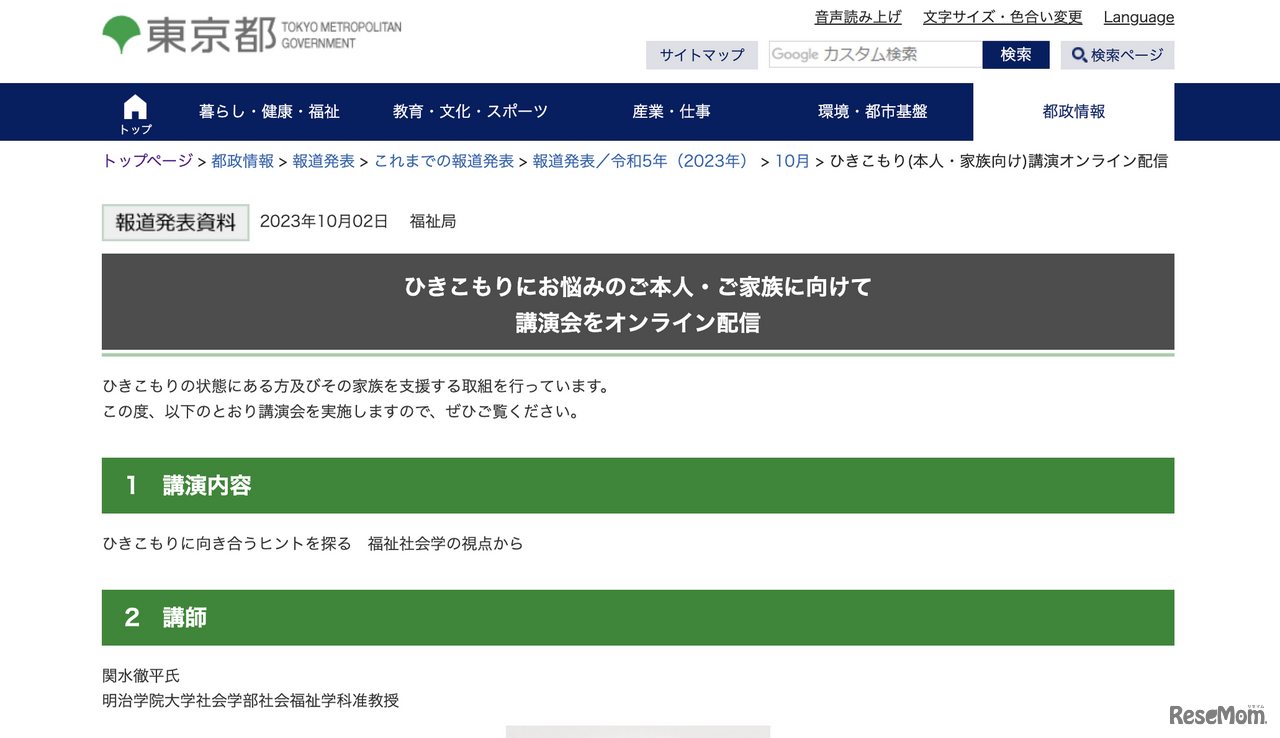This screenshot has height=738, width=1280.
Task: Go to the 10月 breadcrumb link
Action: pos(792,160)
